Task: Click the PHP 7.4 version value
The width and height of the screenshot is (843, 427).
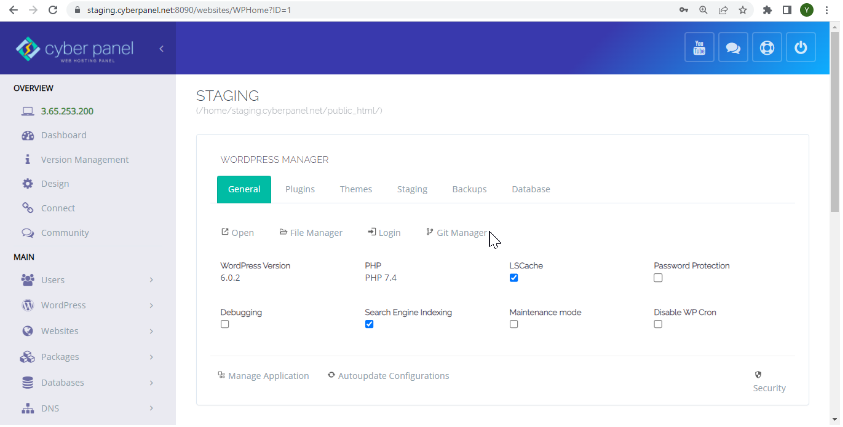Action: [x=381, y=278]
